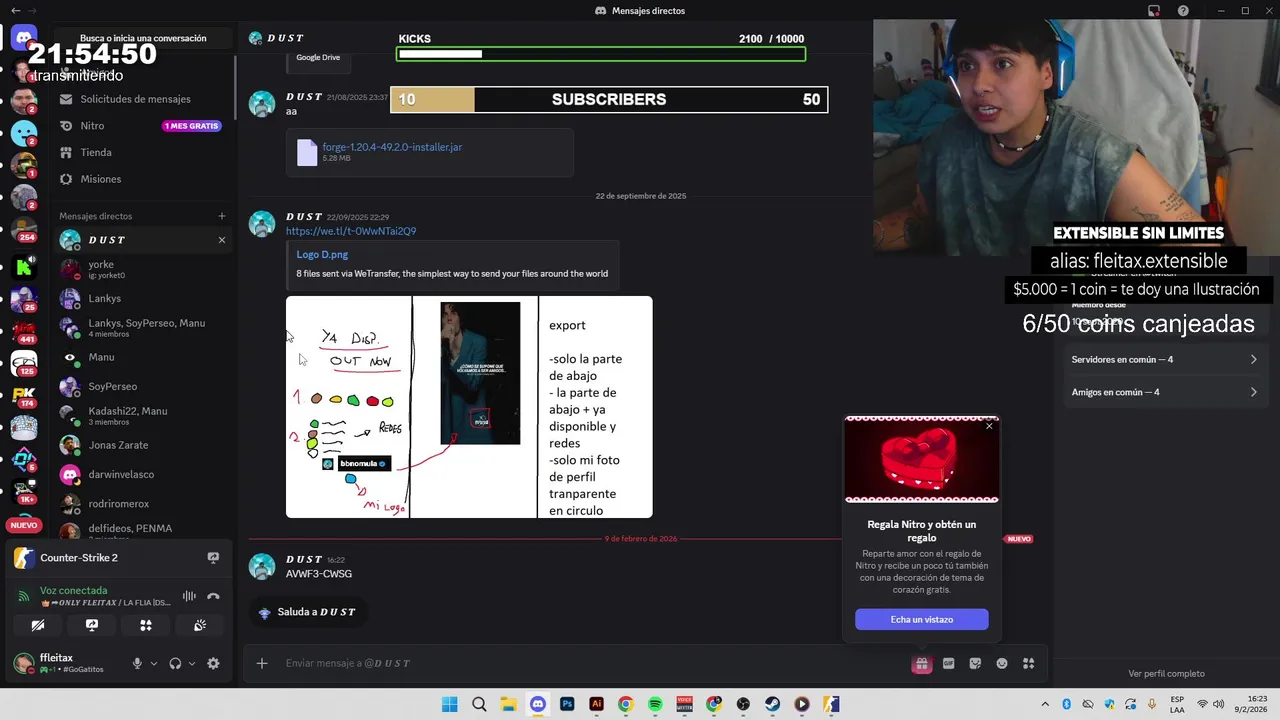This screenshot has width=1280, height=720.
Task: Turn on camera in voice panel
Action: pyautogui.click(x=38, y=625)
